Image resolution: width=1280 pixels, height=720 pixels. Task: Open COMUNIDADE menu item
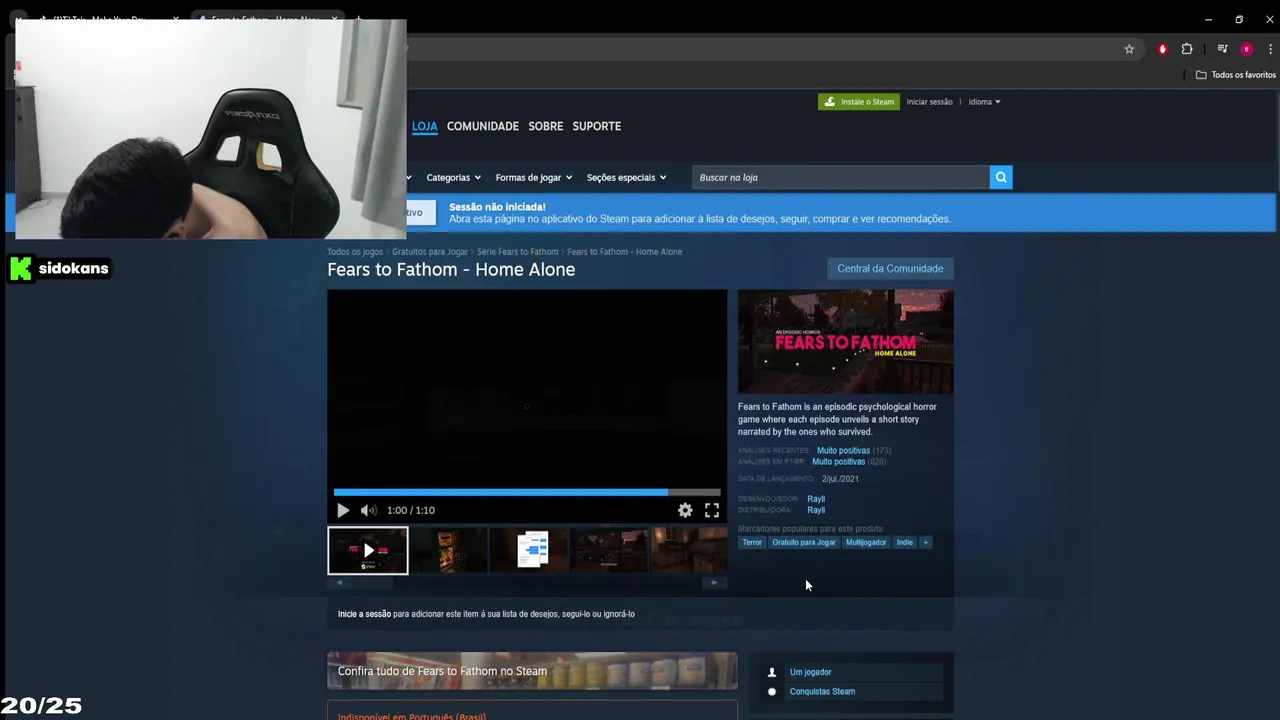click(x=483, y=126)
